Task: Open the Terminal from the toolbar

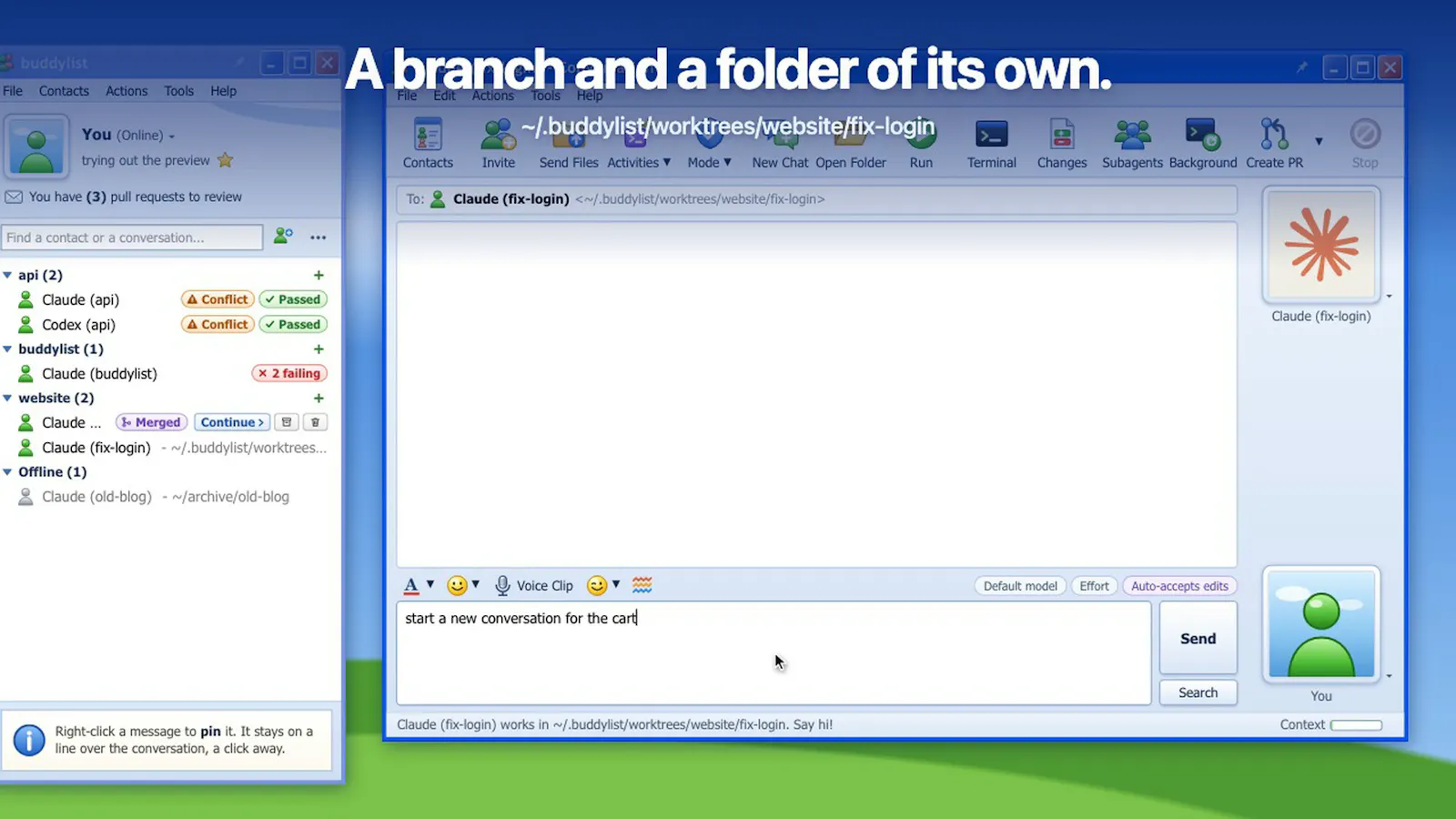Action: pyautogui.click(x=991, y=144)
